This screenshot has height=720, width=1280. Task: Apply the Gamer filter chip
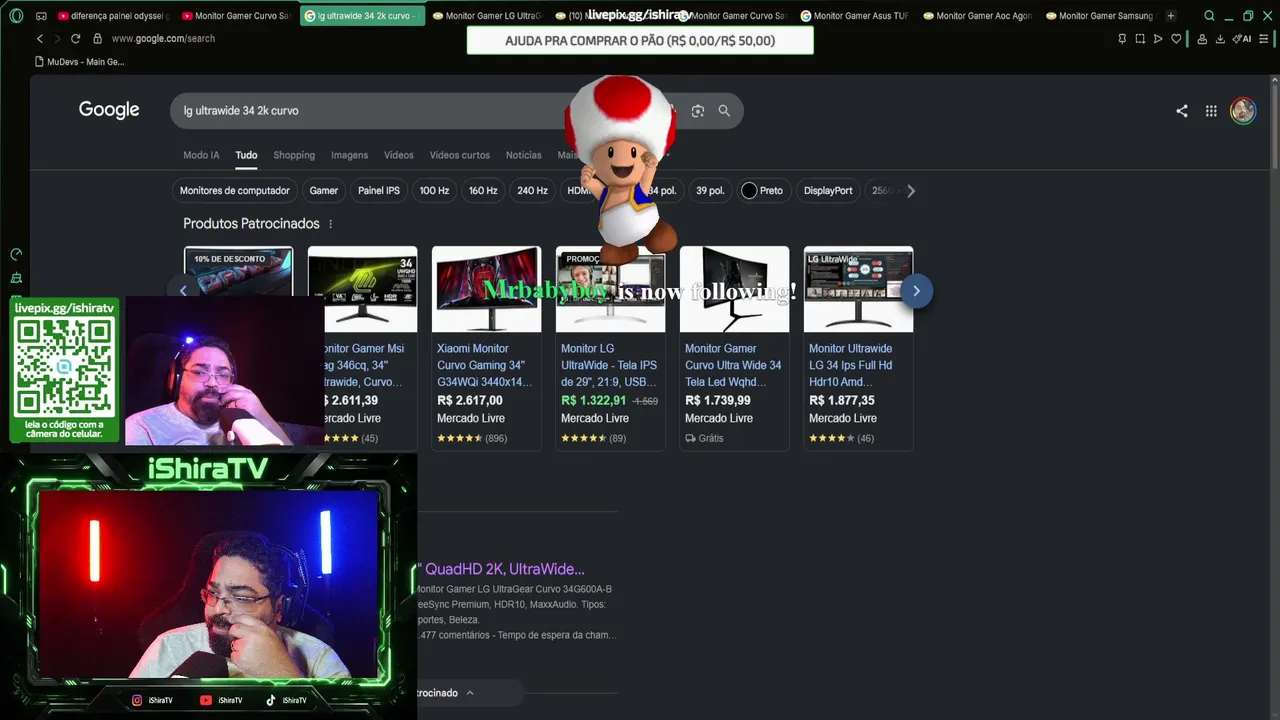324,191
